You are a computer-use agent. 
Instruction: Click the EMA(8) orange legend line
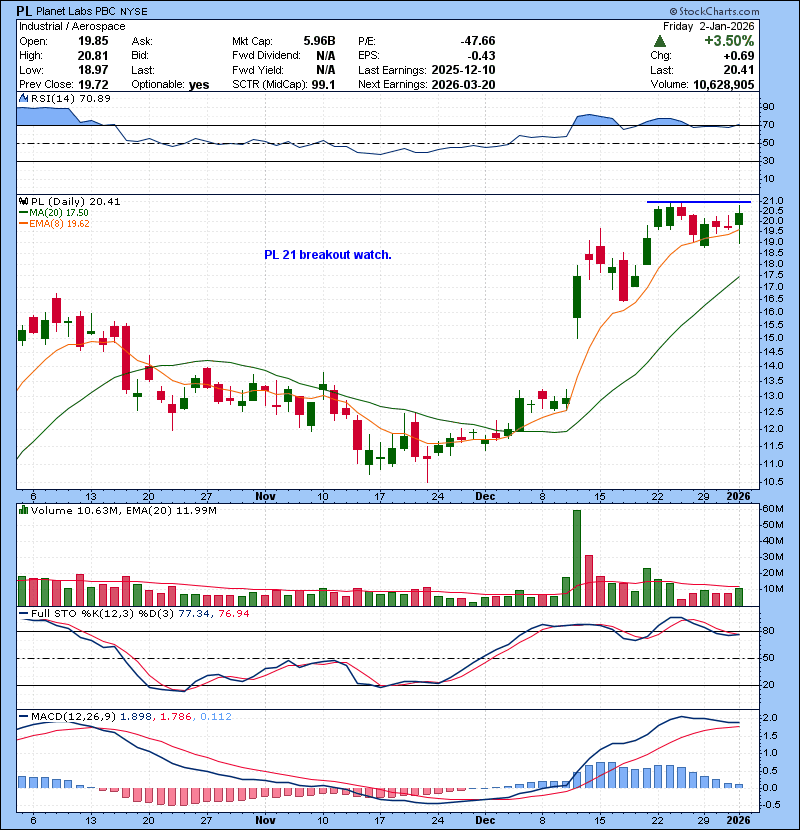[23, 224]
